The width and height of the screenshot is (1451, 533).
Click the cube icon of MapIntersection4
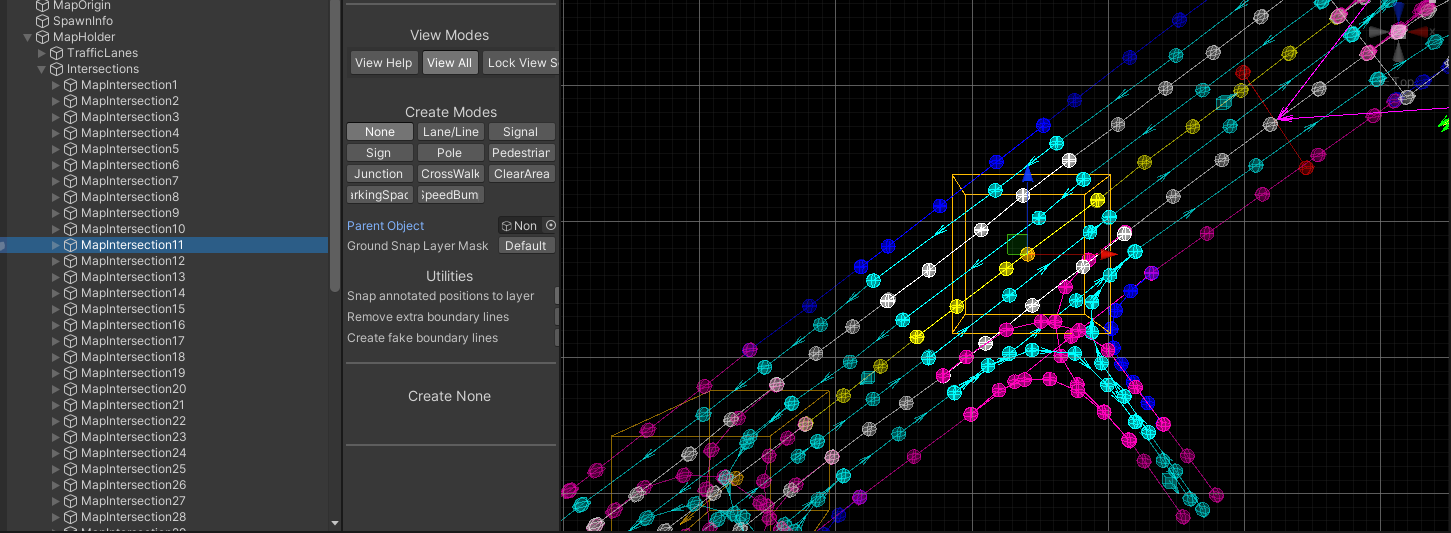coord(71,133)
